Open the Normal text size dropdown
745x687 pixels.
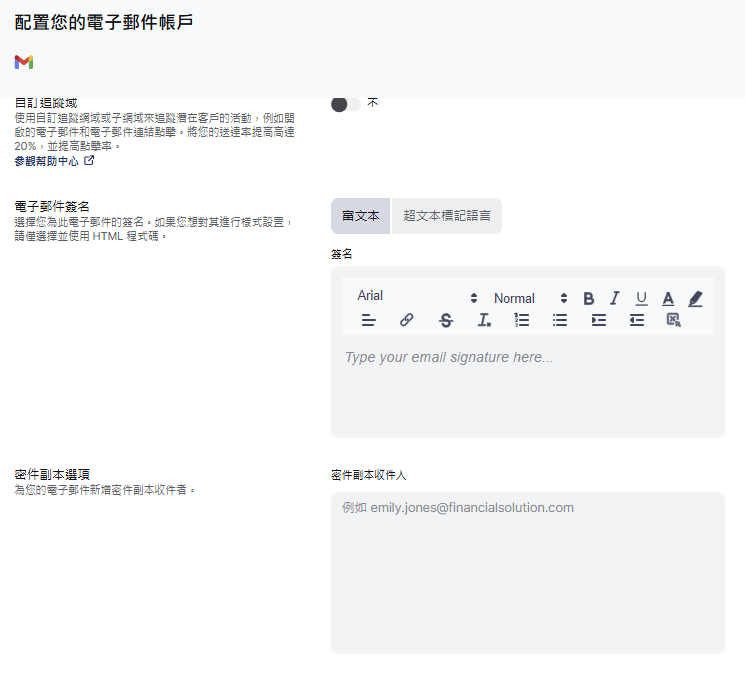point(530,298)
